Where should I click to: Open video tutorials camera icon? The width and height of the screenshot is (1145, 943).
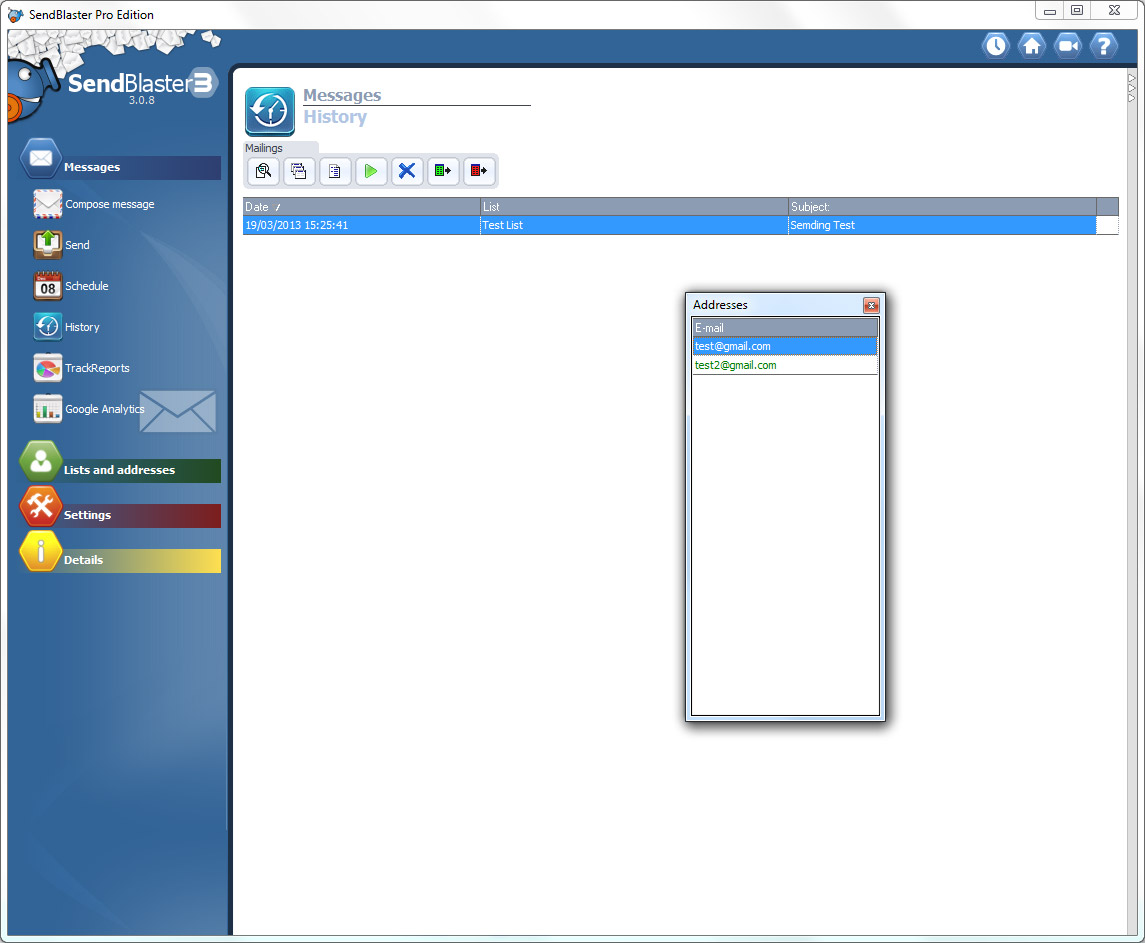click(1068, 45)
